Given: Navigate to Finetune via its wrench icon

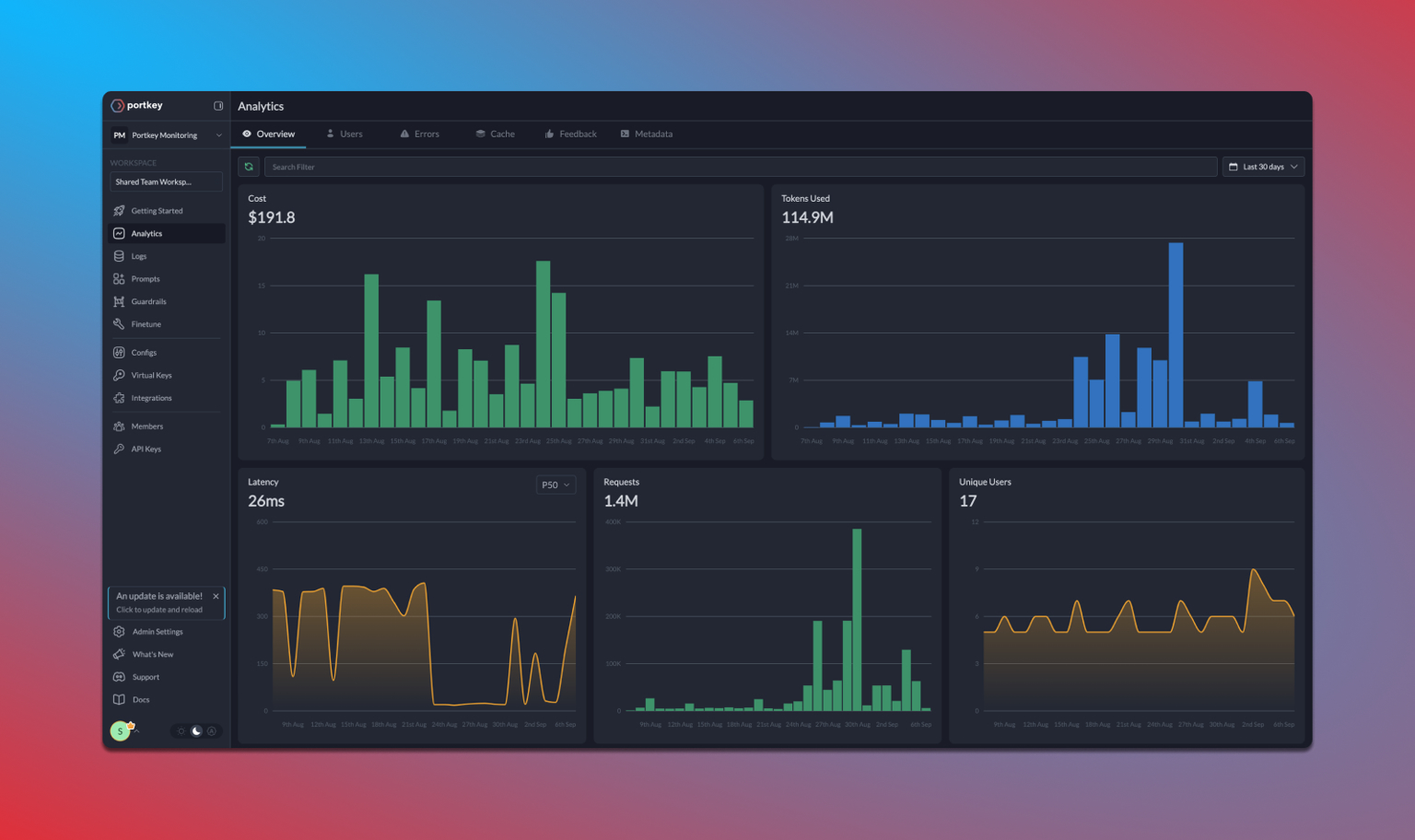Looking at the screenshot, I should tap(121, 324).
